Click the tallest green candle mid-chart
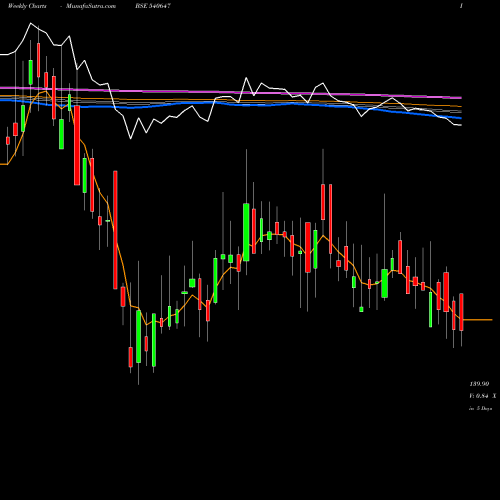500x500 pixels. click(x=246, y=232)
